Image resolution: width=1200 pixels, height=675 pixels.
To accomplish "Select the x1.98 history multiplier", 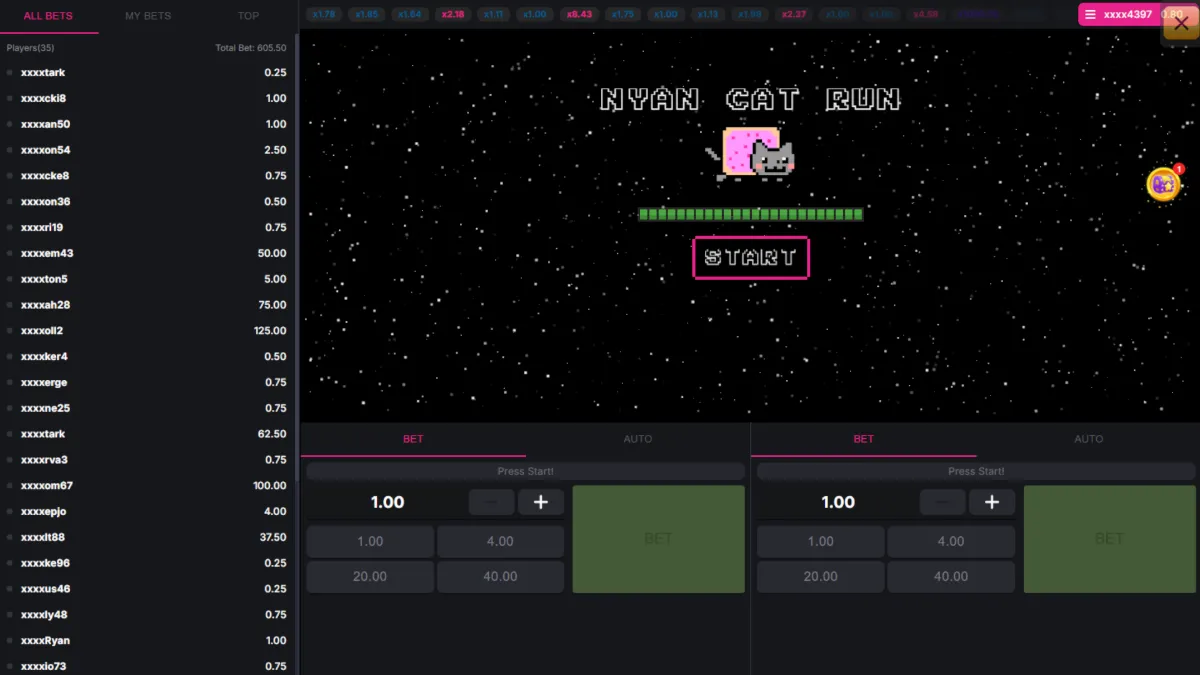I will click(750, 15).
